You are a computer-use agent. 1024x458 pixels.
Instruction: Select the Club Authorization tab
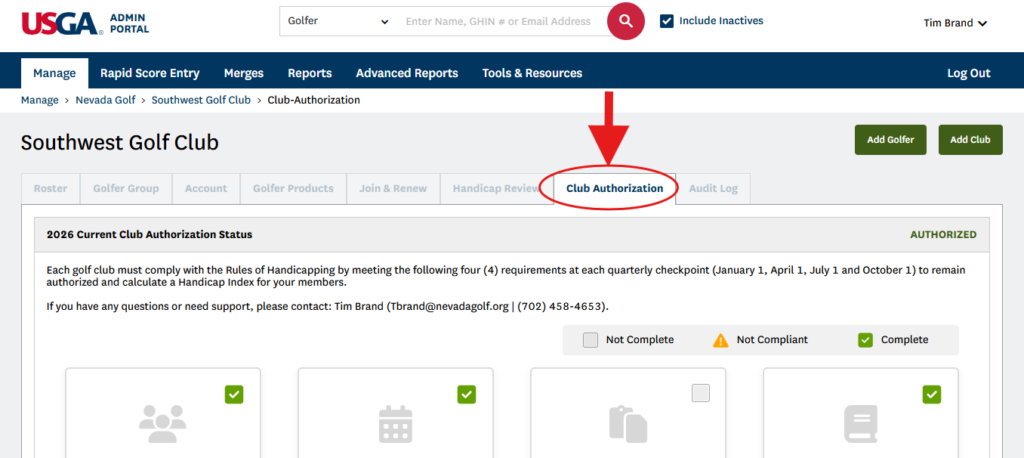(614, 188)
